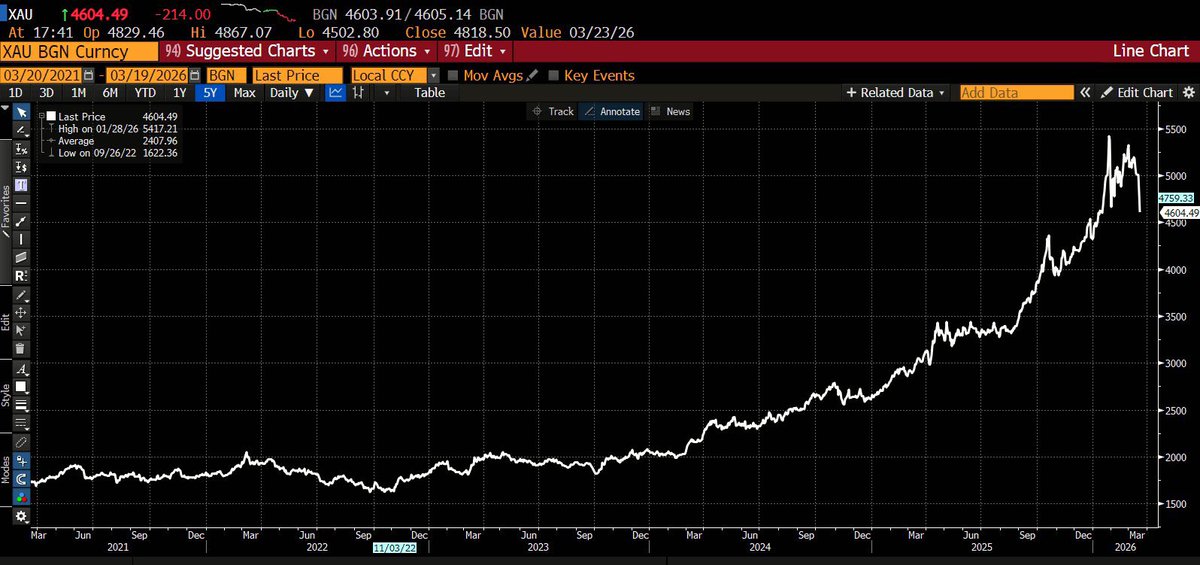Click the Add Data input field
The height and width of the screenshot is (565, 1200).
[x=1016, y=92]
